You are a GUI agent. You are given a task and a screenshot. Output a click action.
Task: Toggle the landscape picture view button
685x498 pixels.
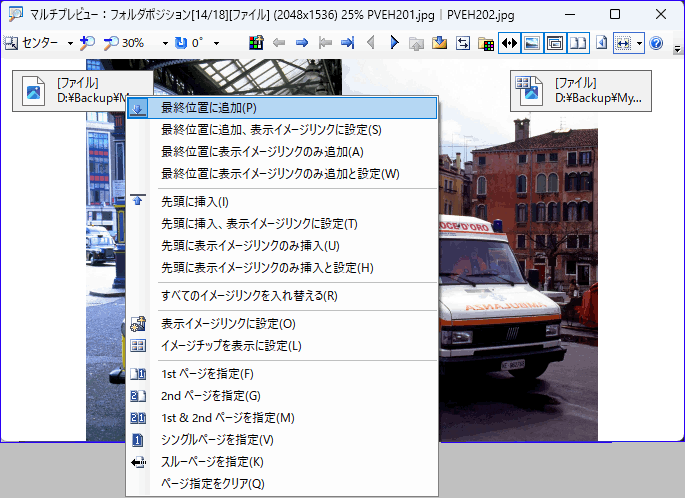coord(532,43)
